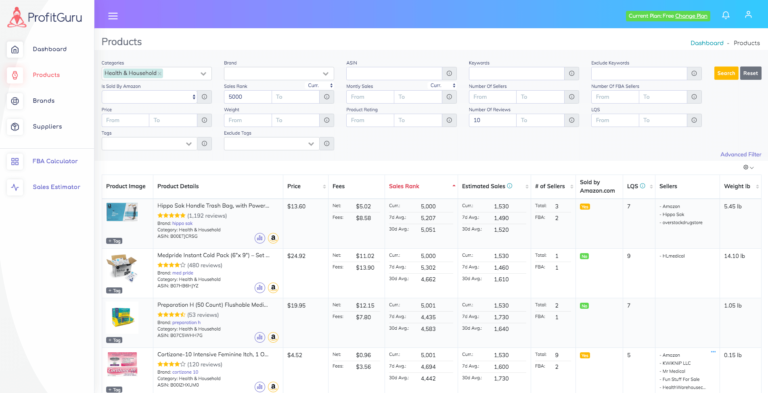Open Amazon icon for Medpride Cold Pack
This screenshot has width=768, height=393.
(x=273, y=288)
